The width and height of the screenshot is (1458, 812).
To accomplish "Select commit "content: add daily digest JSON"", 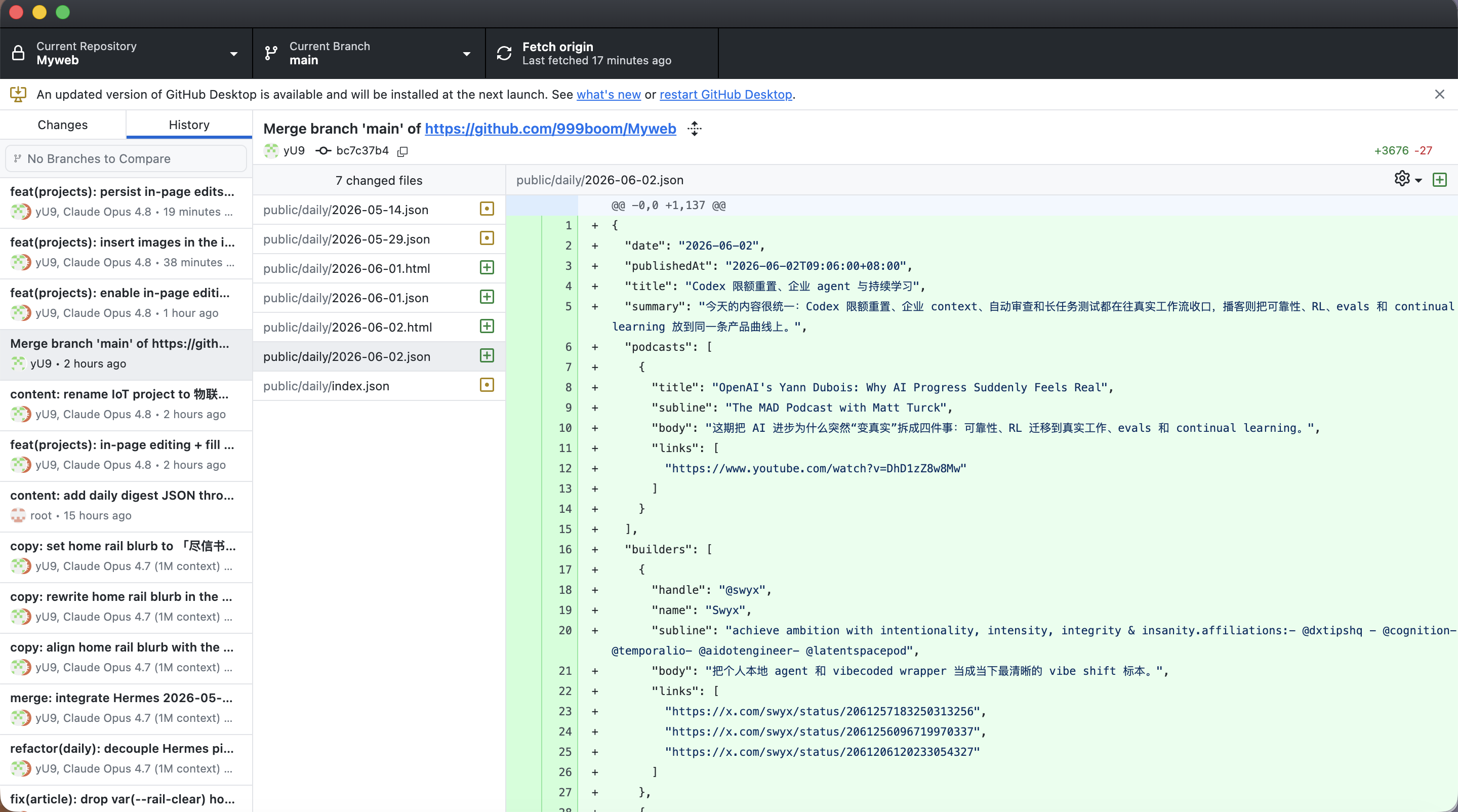I will tap(126, 506).
